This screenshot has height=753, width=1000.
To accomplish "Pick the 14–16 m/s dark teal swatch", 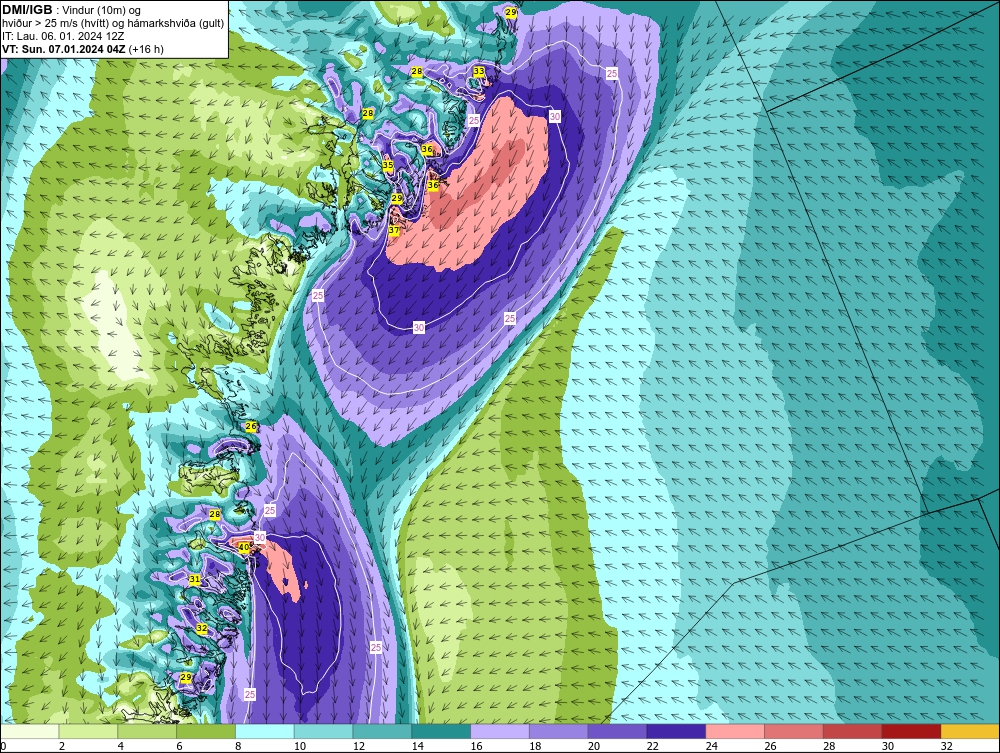I will (441, 731).
